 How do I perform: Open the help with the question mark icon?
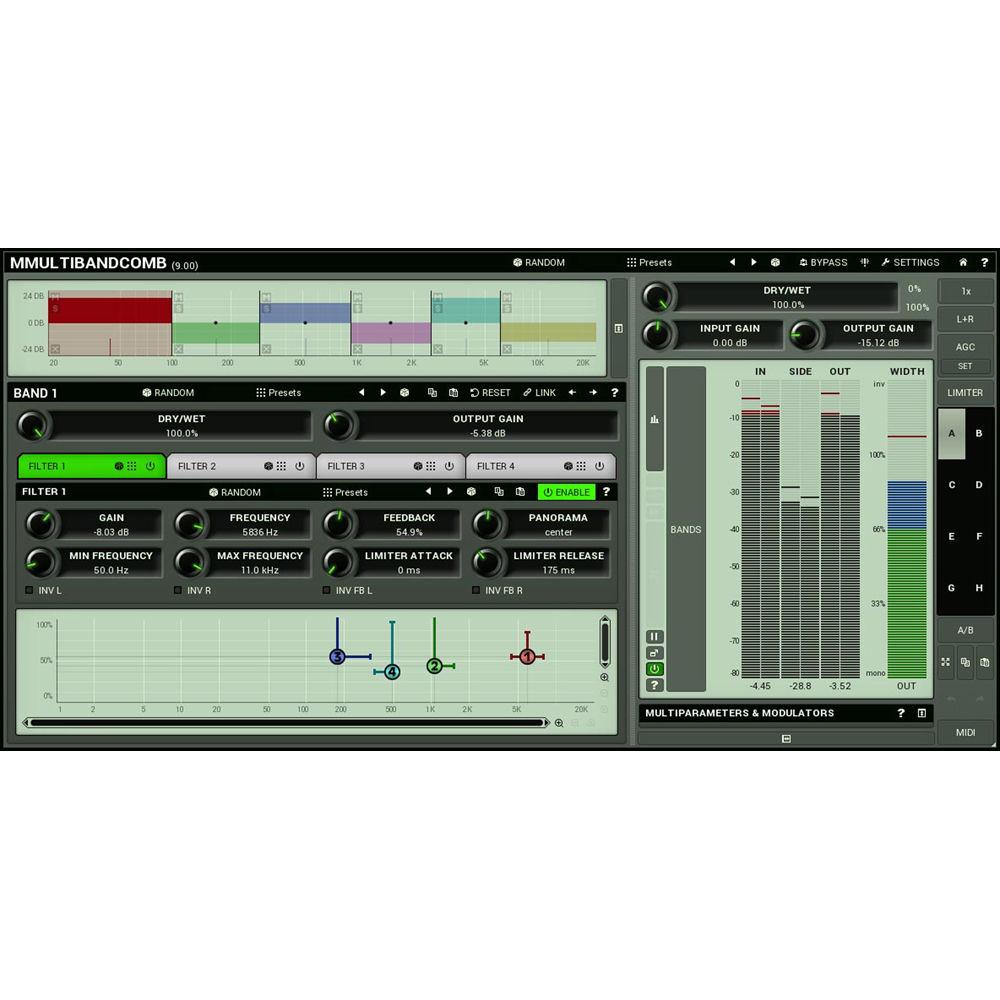985,262
